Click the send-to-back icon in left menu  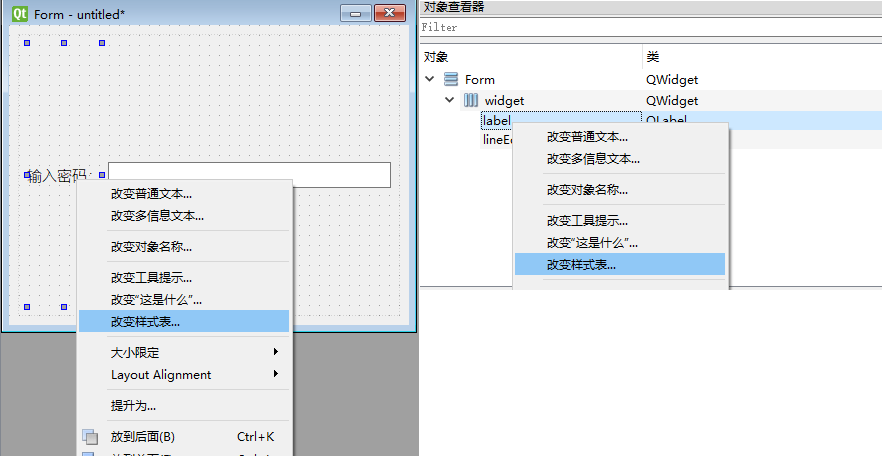(90, 437)
